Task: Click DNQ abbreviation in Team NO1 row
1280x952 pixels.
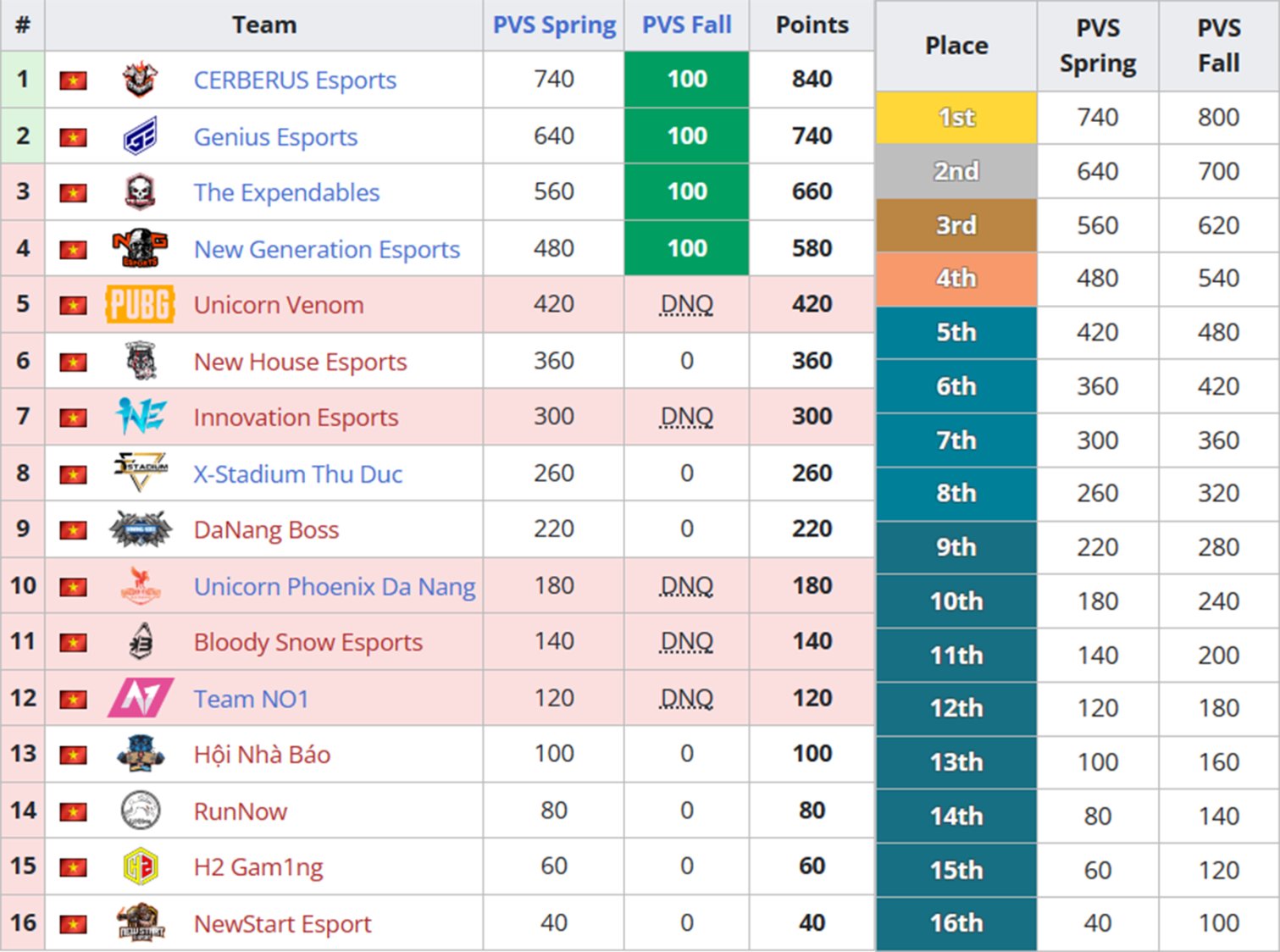Action: tap(686, 698)
